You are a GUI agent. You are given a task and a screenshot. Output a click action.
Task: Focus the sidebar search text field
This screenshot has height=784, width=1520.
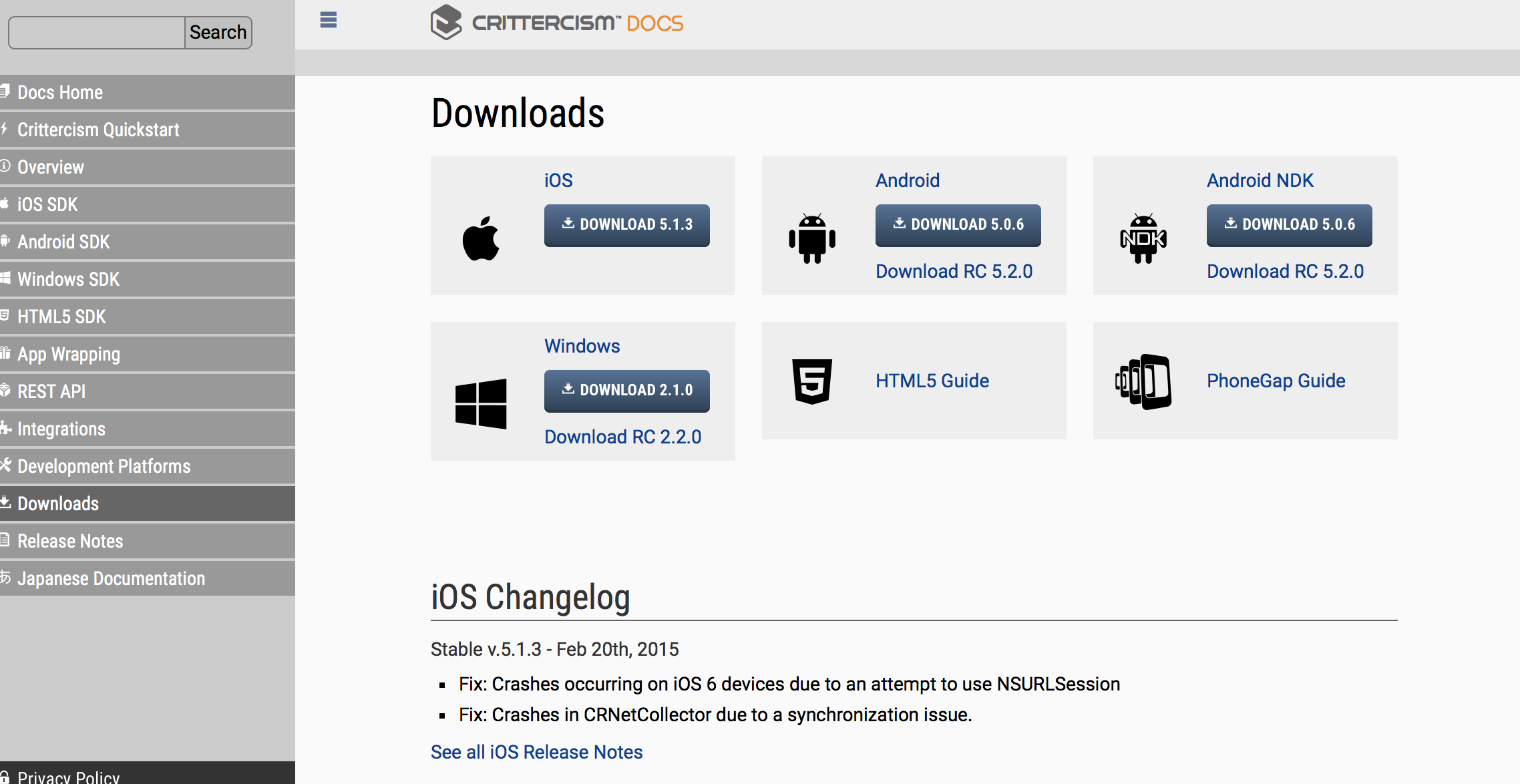coord(97,33)
